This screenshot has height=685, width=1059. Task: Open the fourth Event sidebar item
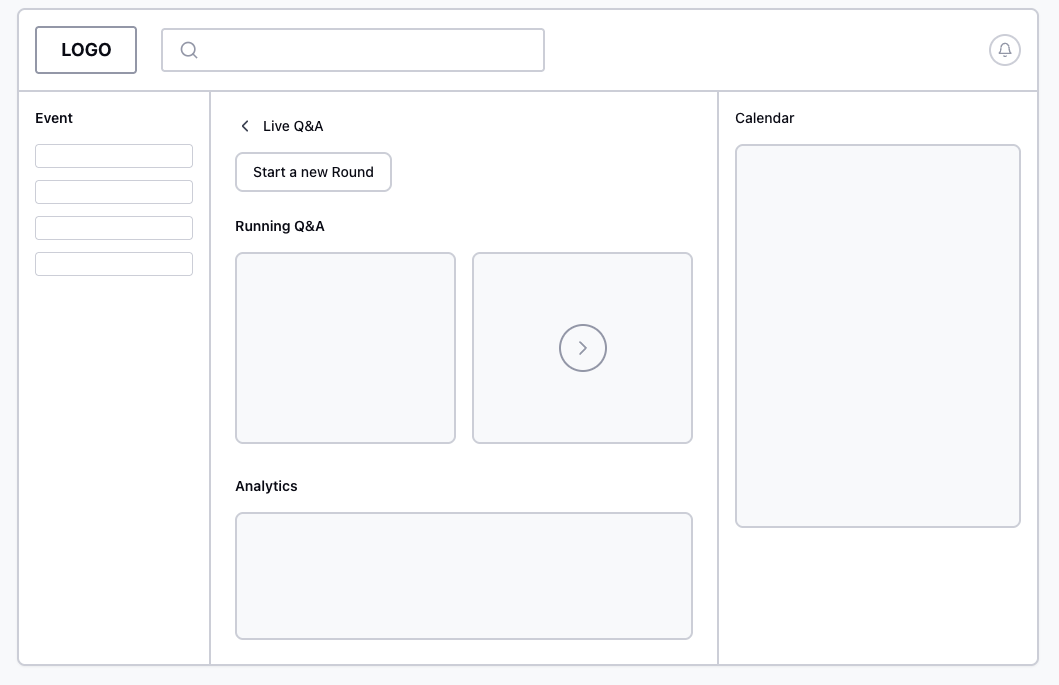point(114,264)
